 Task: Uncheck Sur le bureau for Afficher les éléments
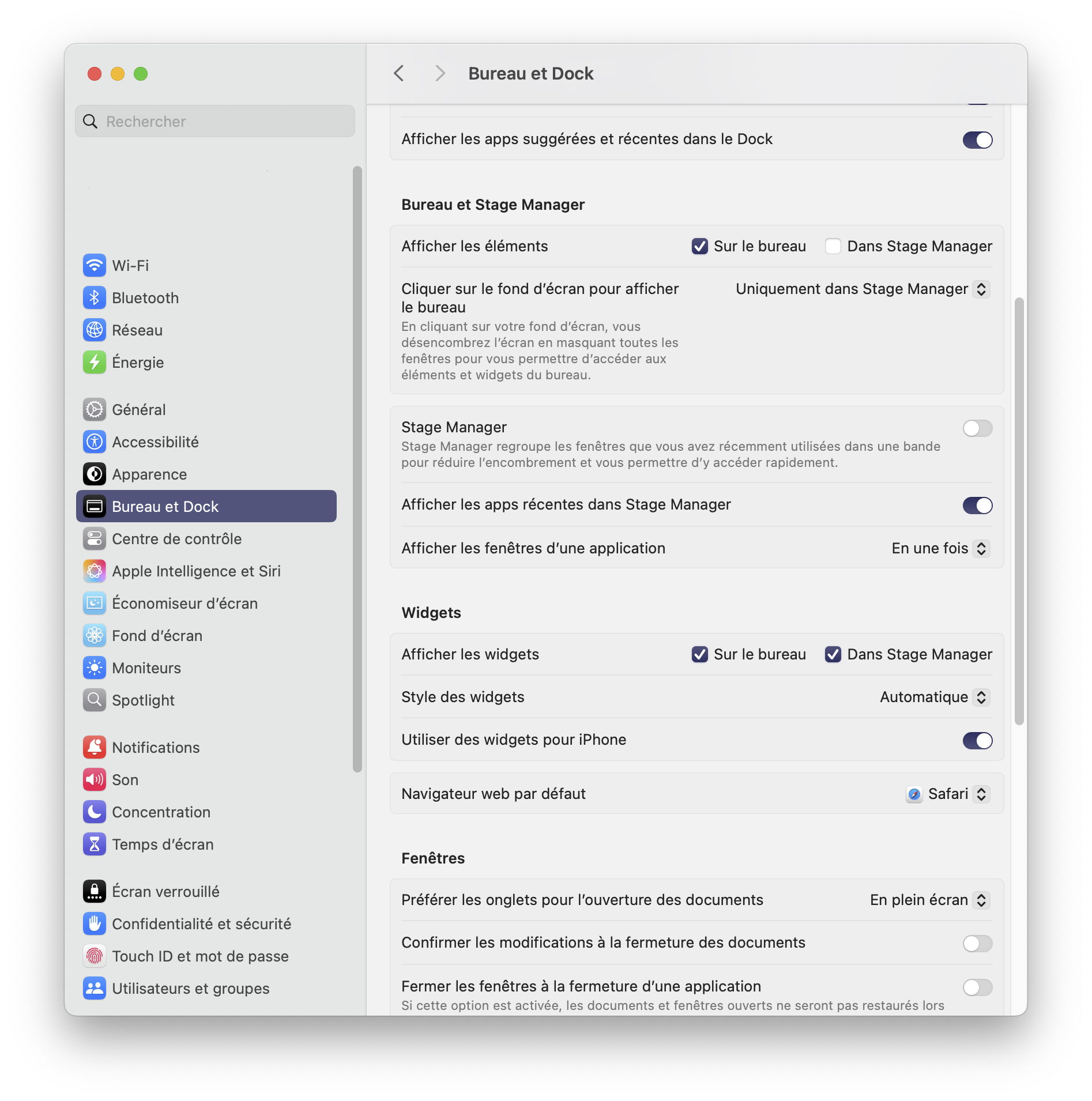point(699,247)
